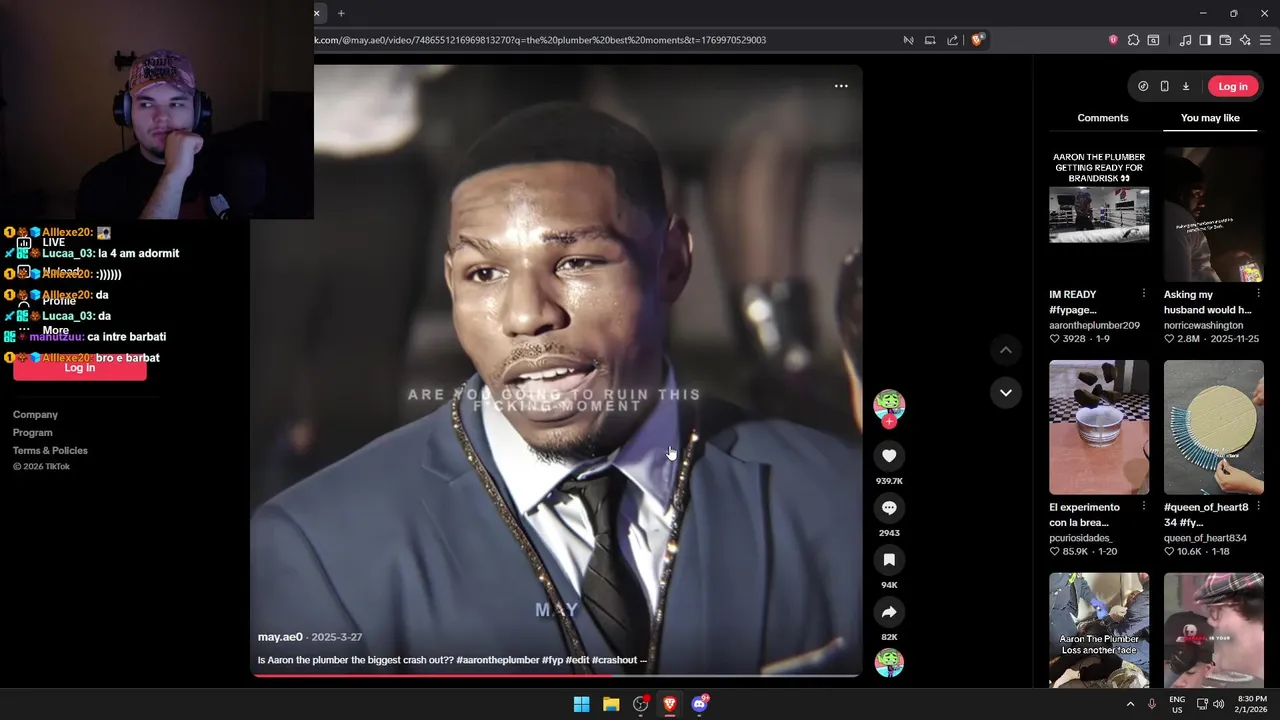This screenshot has width=1280, height=720.
Task: Click the red Log in button top right
Action: pos(1233,86)
